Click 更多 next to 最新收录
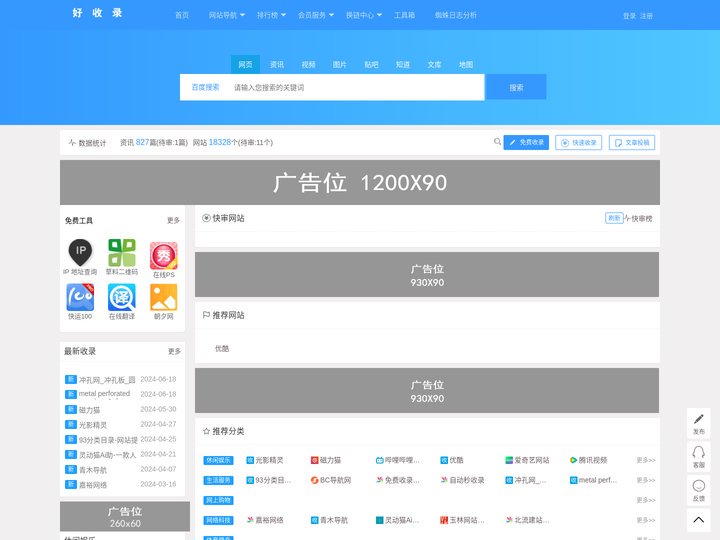The width and height of the screenshot is (720, 540). [x=174, y=351]
